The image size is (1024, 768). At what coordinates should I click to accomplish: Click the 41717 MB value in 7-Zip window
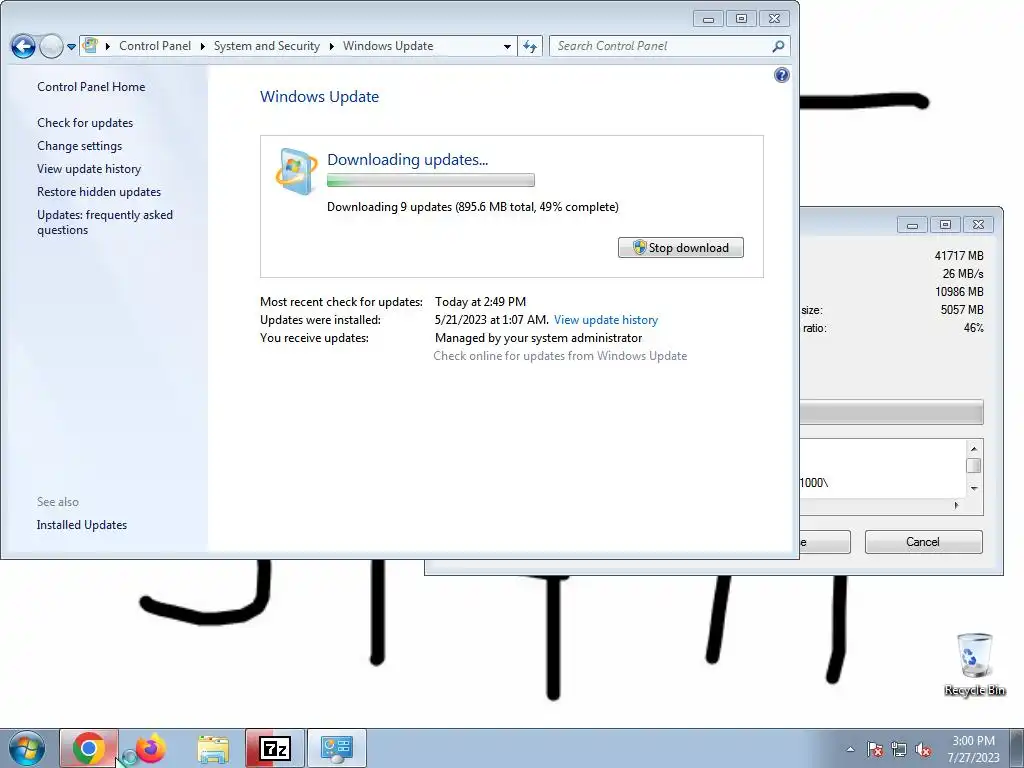point(959,256)
